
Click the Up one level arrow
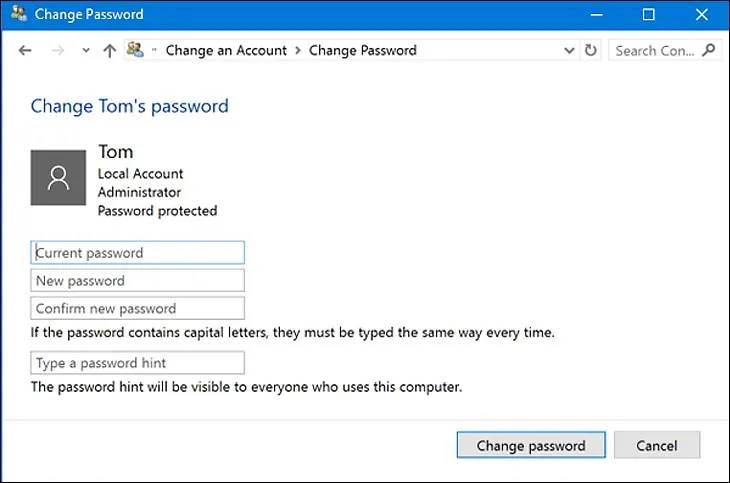[x=109, y=50]
